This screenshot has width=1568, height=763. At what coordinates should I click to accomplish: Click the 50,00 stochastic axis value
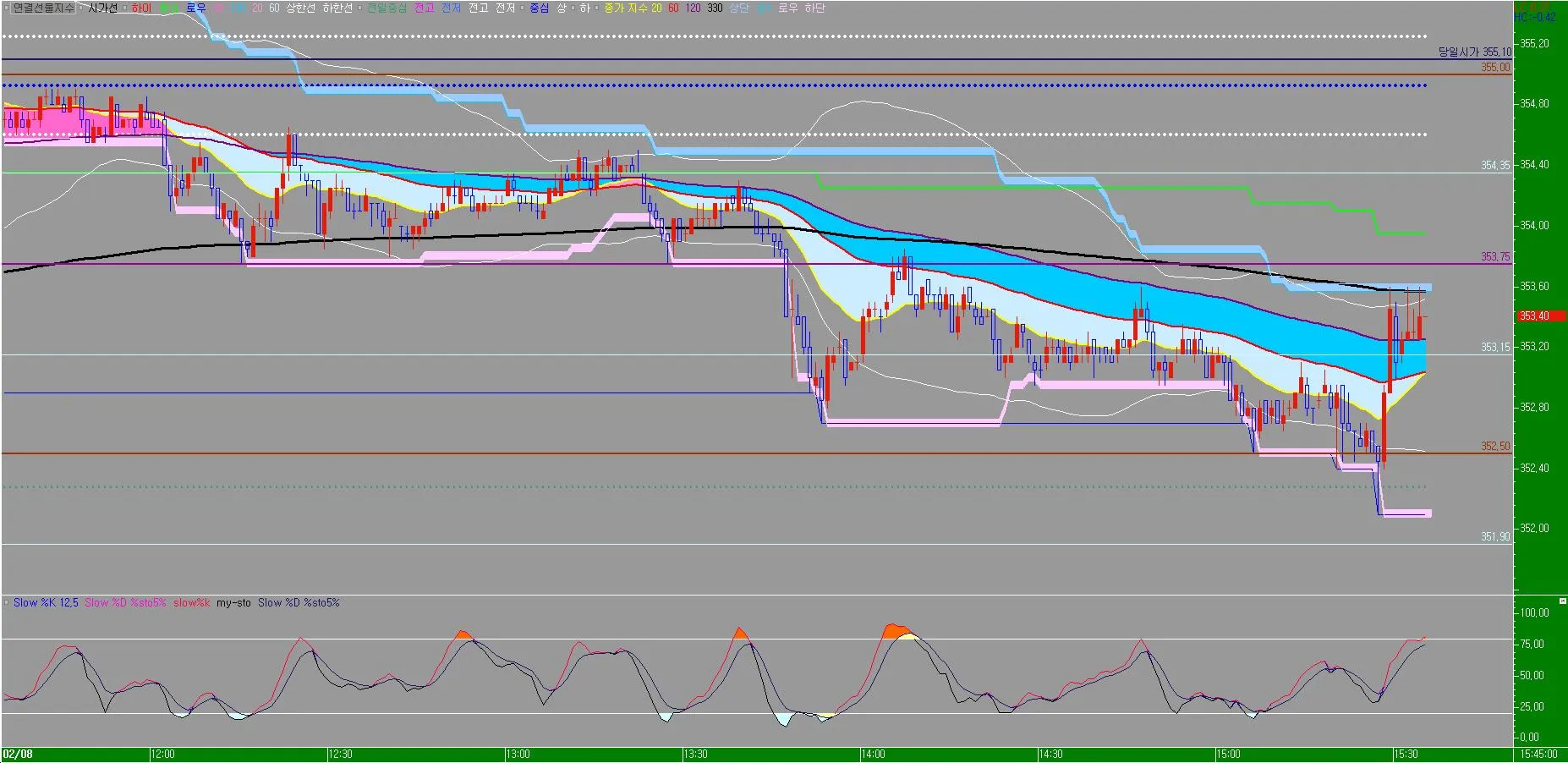1532,675
